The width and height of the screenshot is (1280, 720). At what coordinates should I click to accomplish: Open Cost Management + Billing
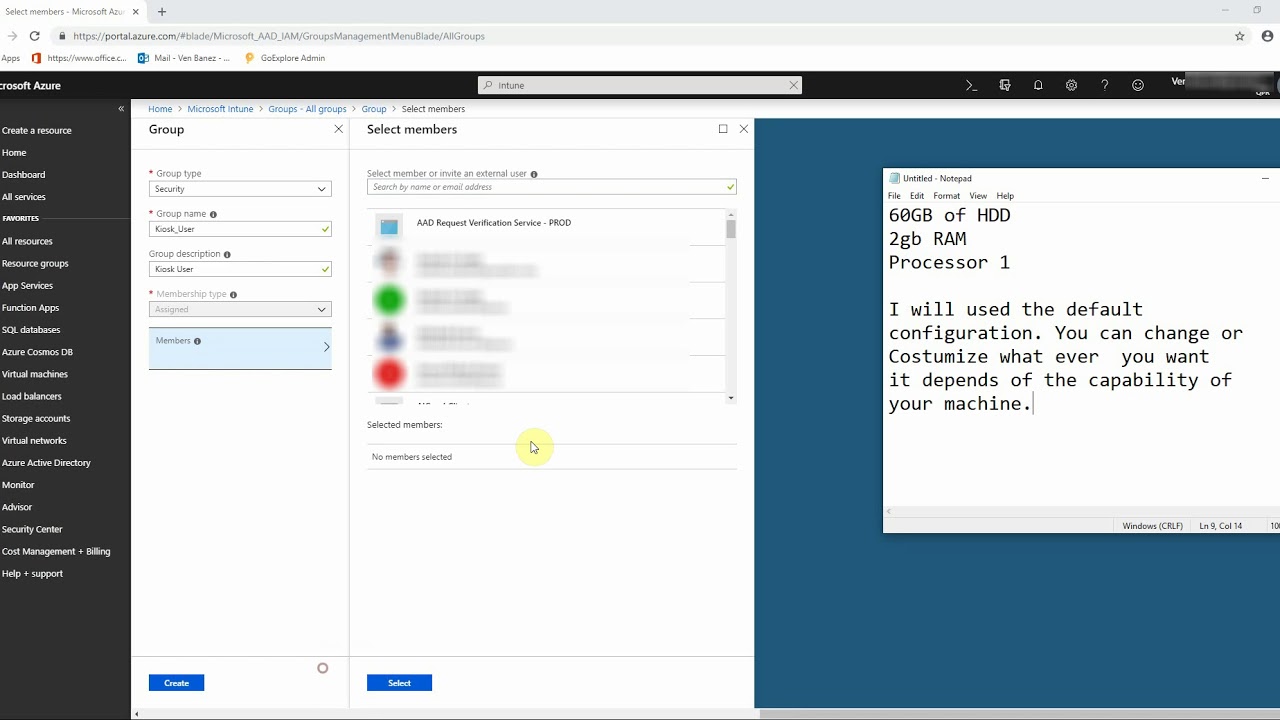(56, 552)
